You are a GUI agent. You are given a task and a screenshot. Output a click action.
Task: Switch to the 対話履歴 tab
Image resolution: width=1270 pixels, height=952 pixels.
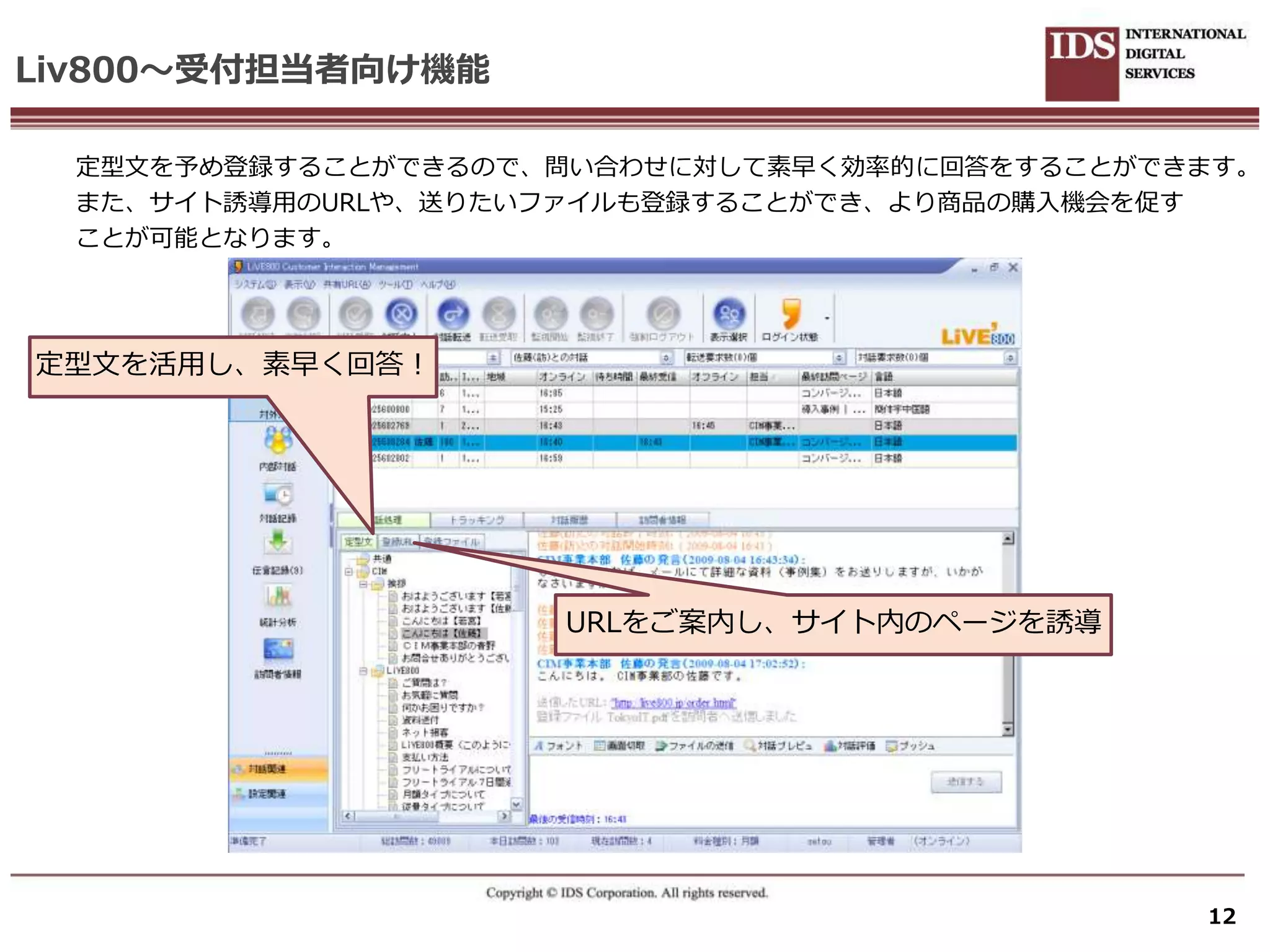coord(570,520)
